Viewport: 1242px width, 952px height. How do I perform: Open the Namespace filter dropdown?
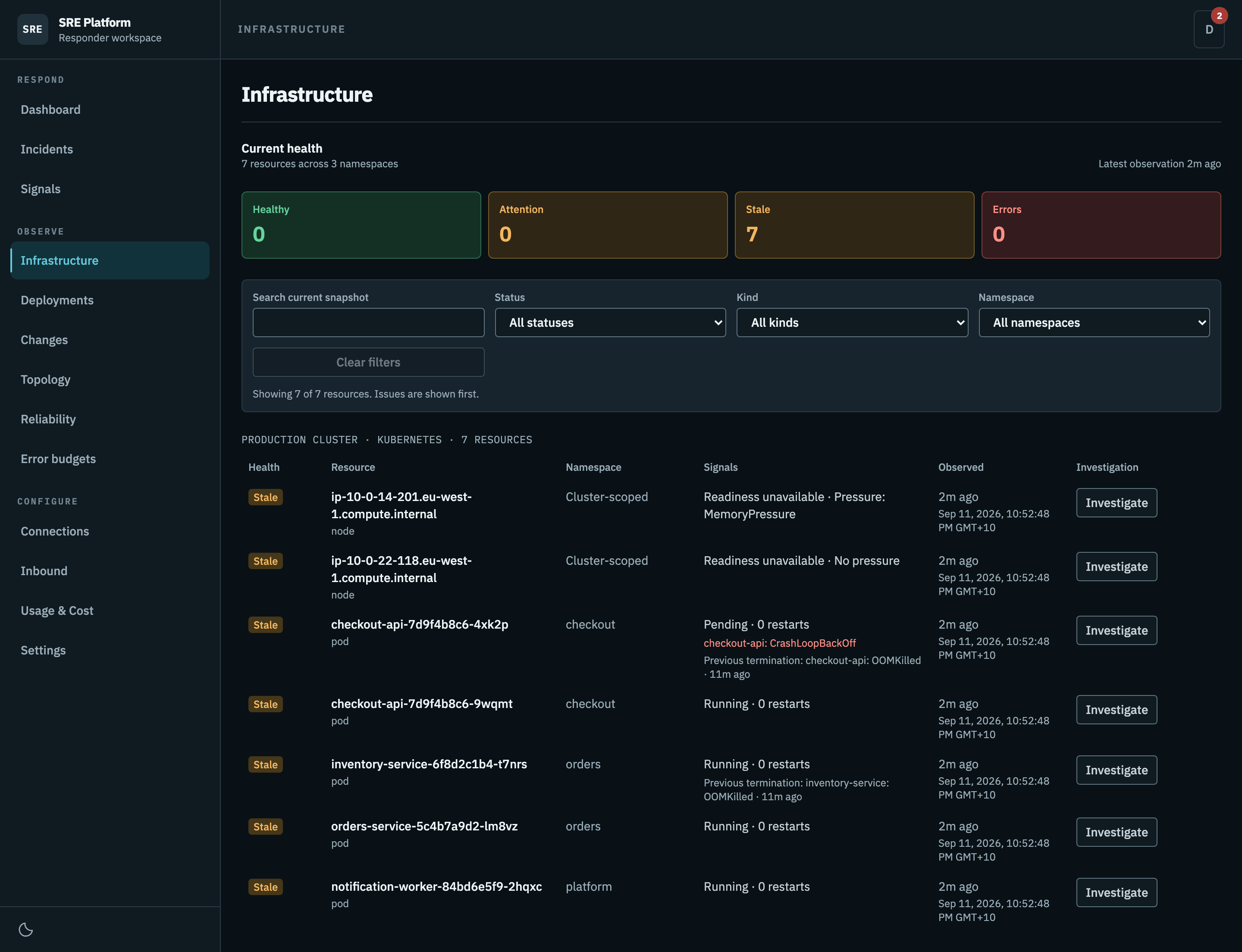tap(1094, 323)
